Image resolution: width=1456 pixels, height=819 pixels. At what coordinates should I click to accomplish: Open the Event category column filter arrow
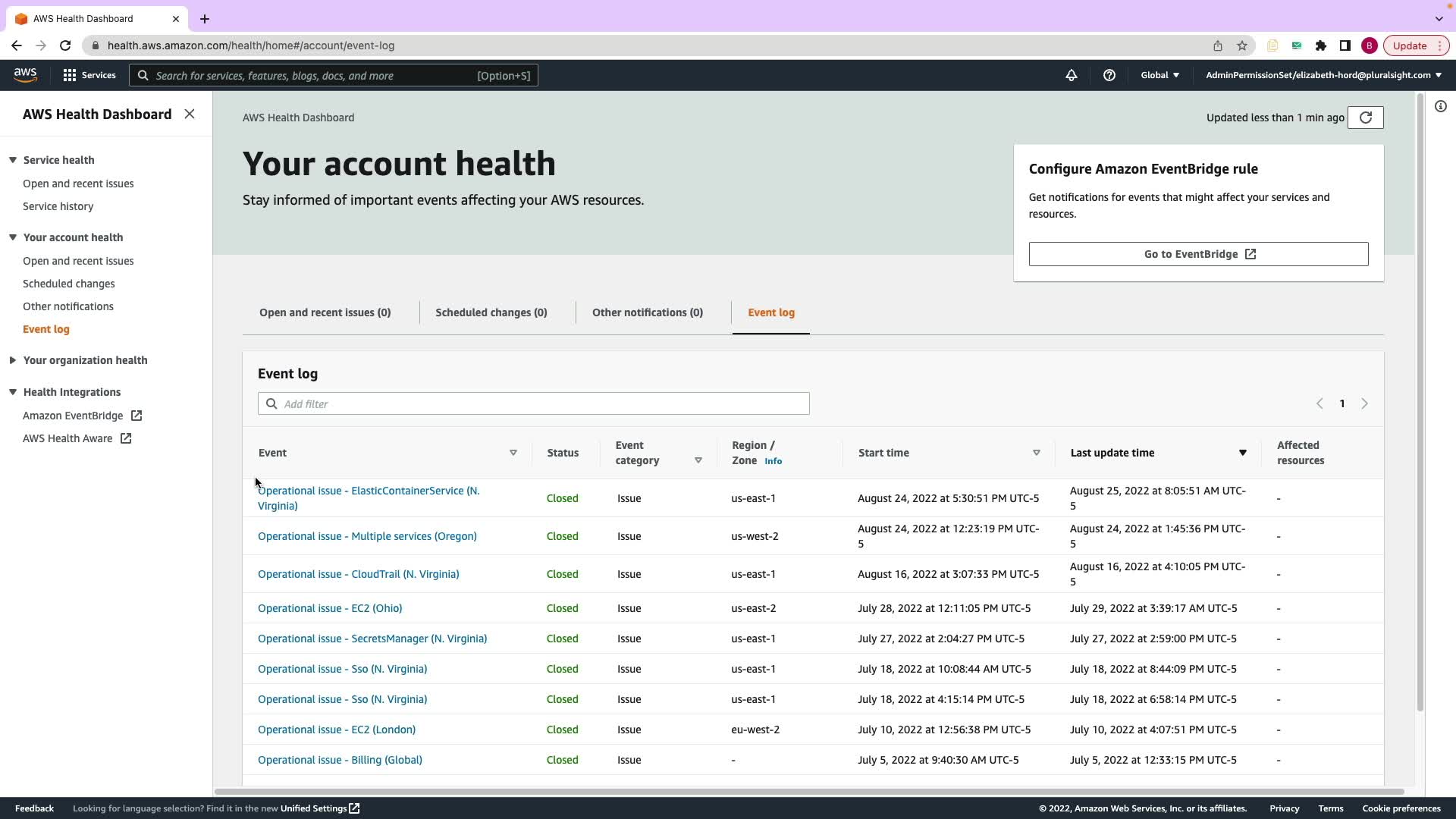coord(698,460)
